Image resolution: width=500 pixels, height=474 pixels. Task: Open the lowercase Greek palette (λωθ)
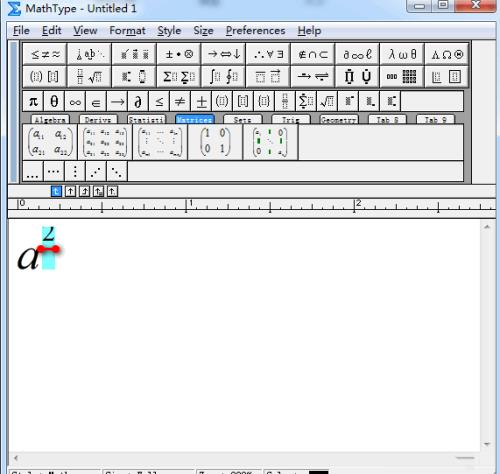pyautogui.click(x=402, y=54)
